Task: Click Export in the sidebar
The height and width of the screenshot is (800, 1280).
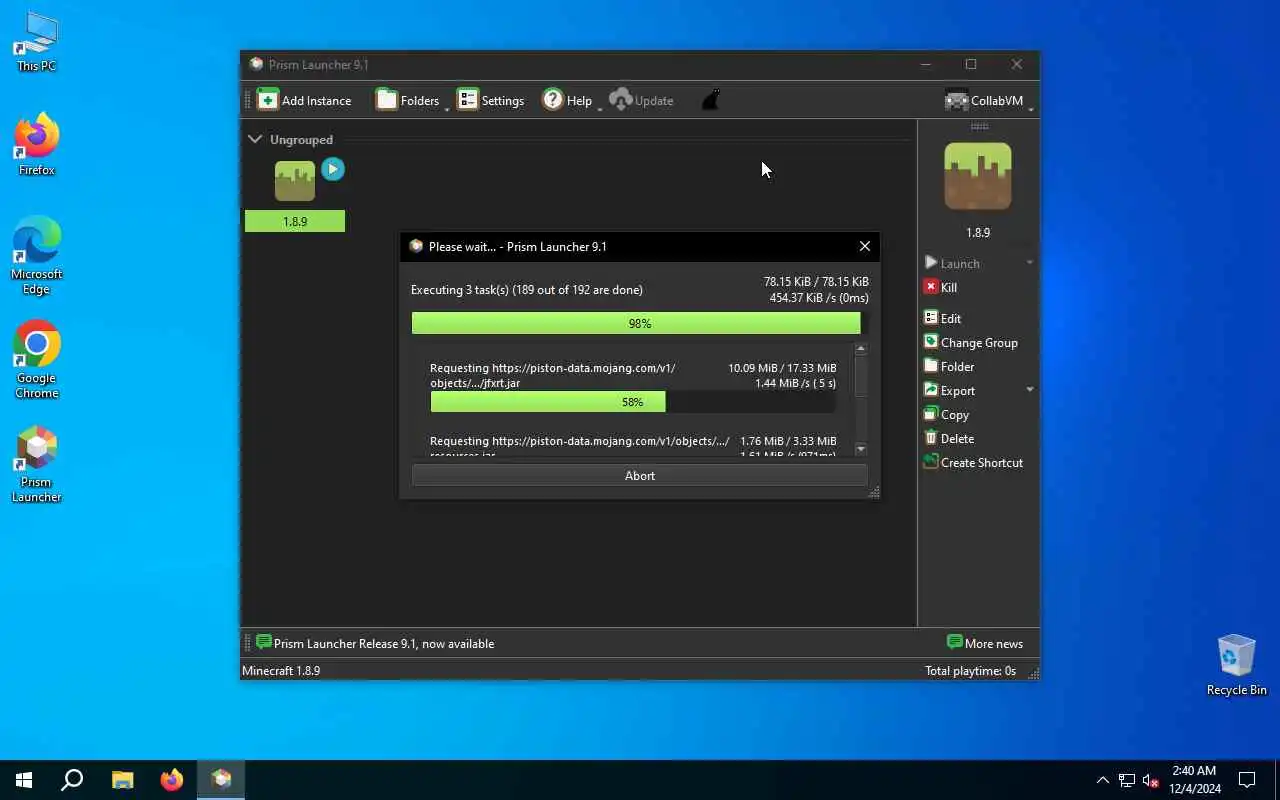Action: tap(949, 390)
